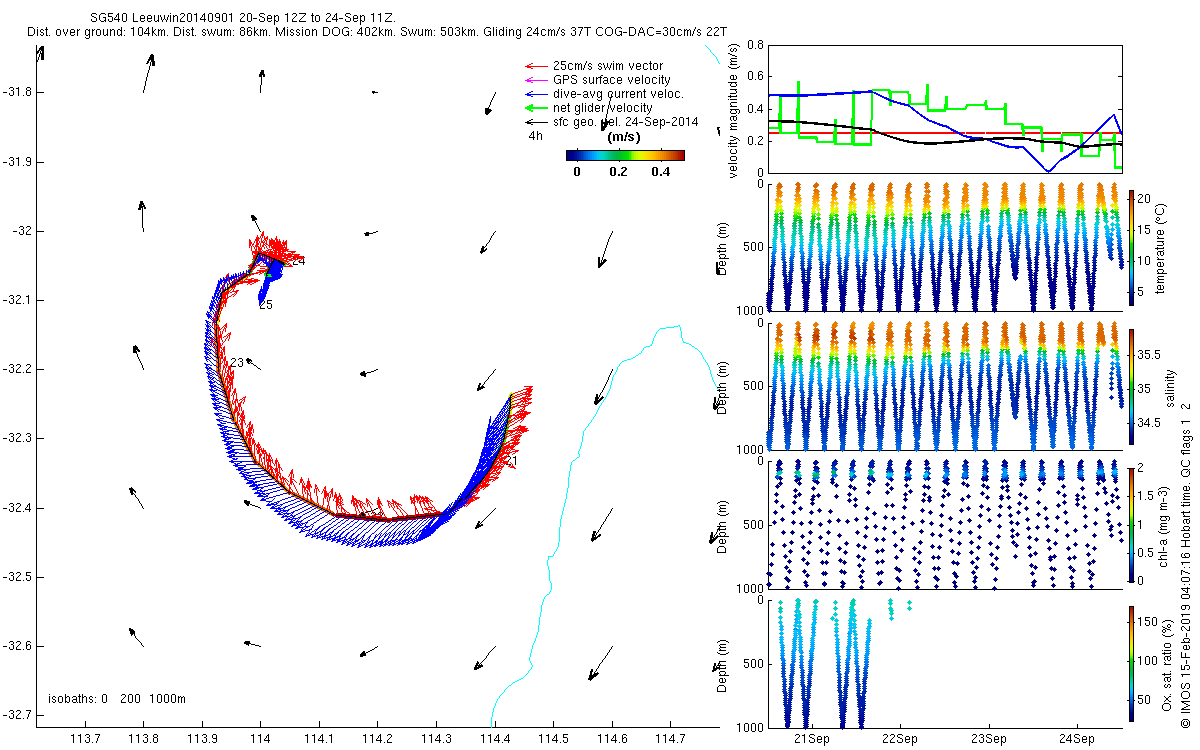Click the '22Sep' date tick label
This screenshot has height=750, width=1200.
pos(900,739)
